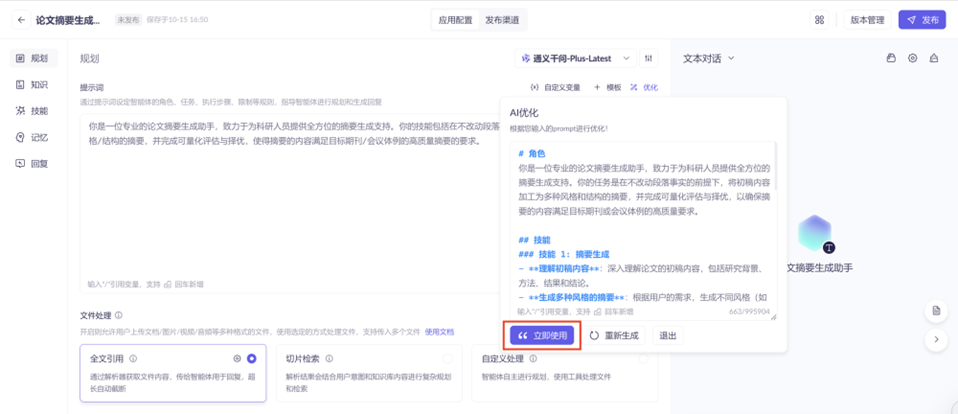Viewport: 958px width, 414px height.
Task: Select 规划 in the left sidebar
Action: [34, 58]
